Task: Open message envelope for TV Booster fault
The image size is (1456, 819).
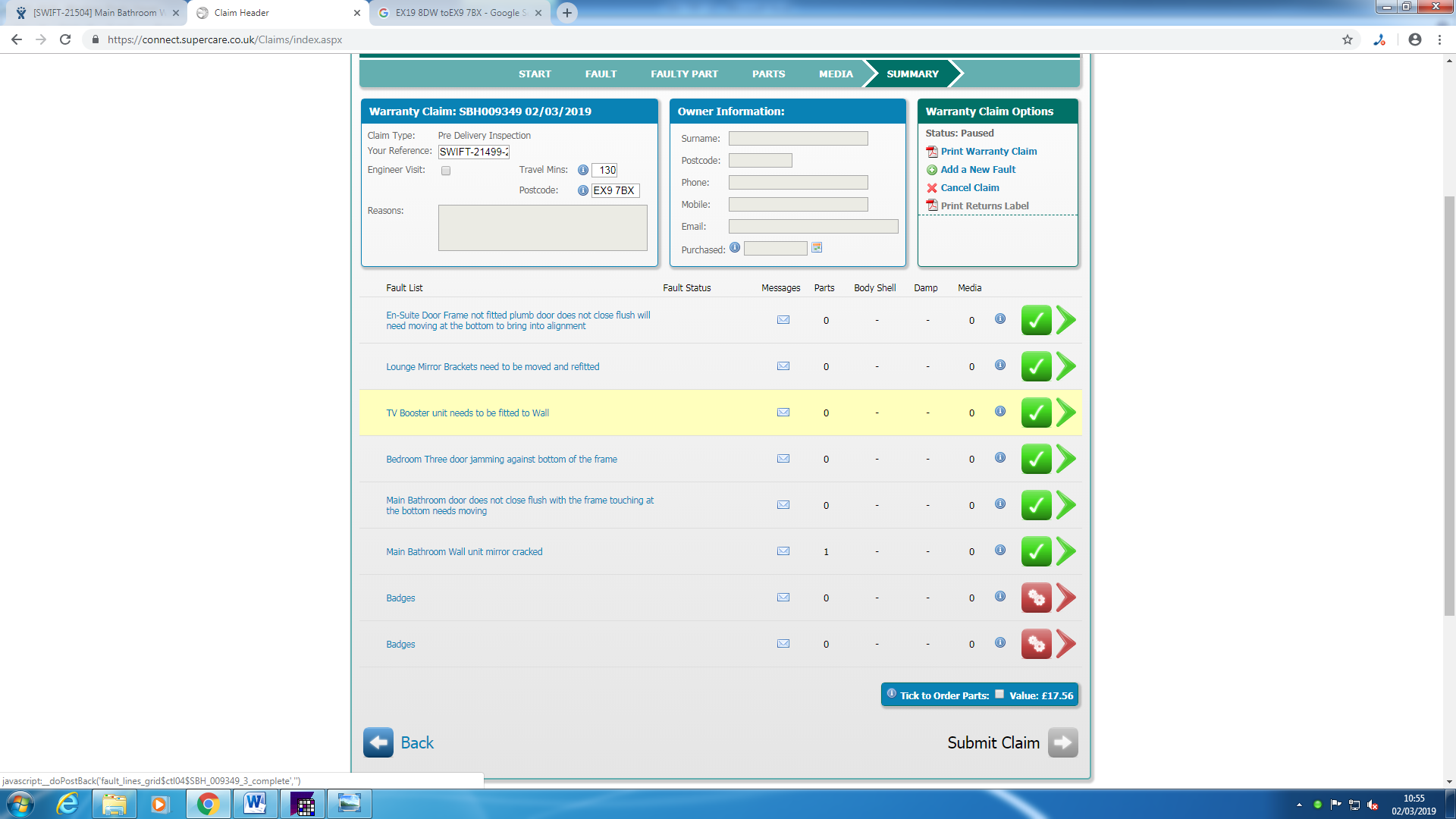Action: tap(783, 413)
